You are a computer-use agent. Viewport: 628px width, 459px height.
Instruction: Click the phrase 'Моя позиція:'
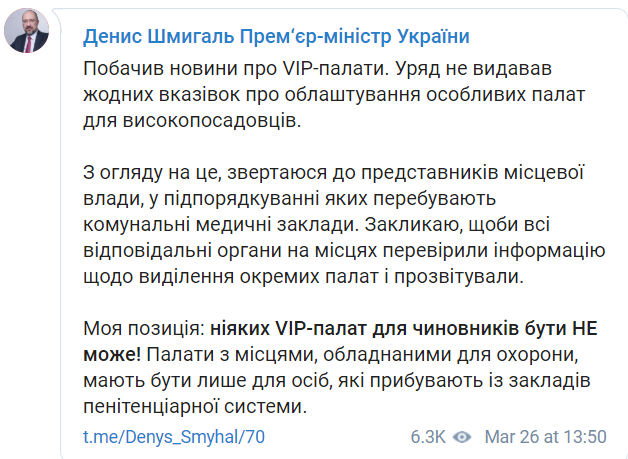tap(144, 329)
